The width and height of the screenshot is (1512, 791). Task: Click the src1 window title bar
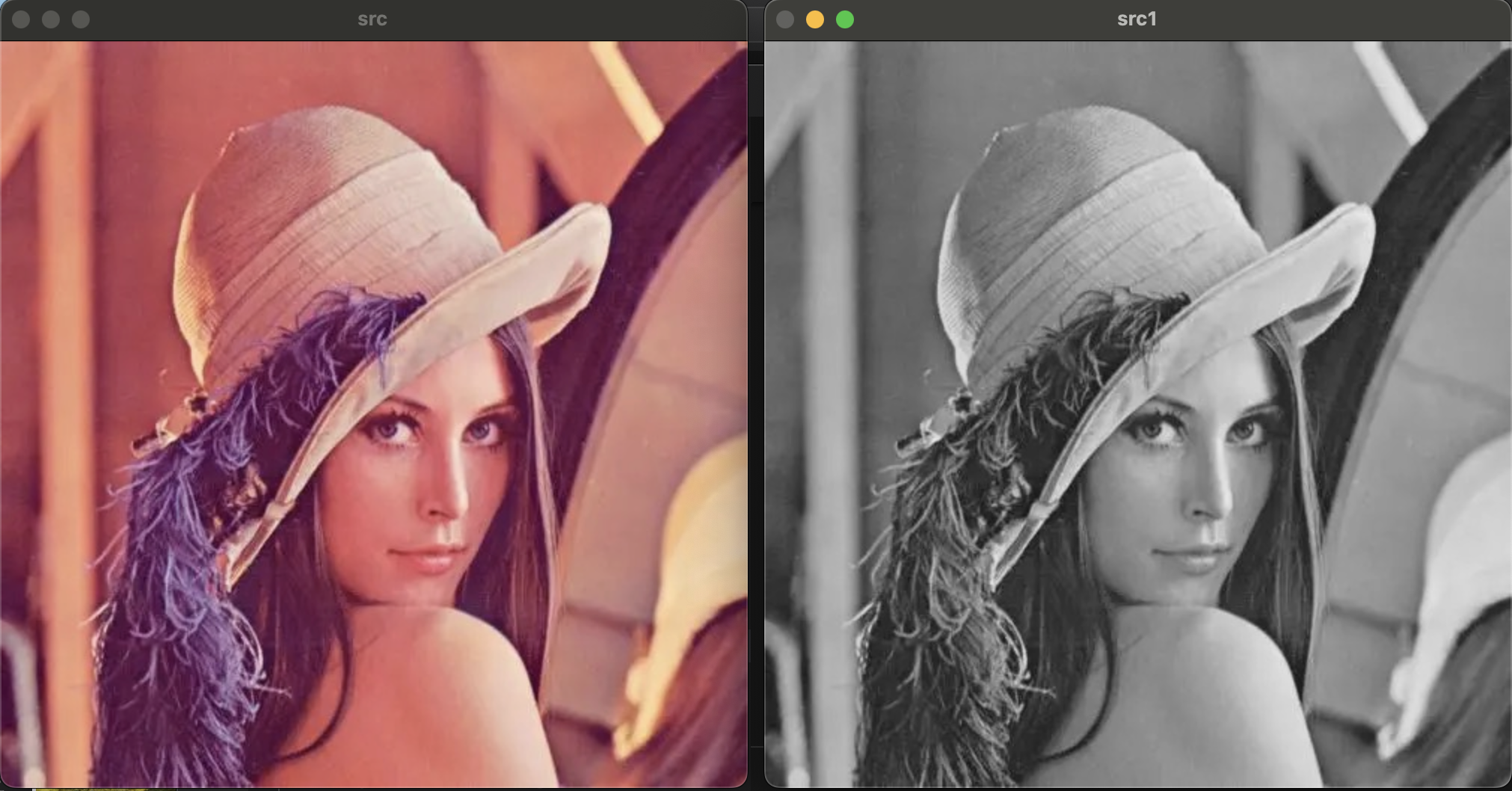tap(1137, 19)
